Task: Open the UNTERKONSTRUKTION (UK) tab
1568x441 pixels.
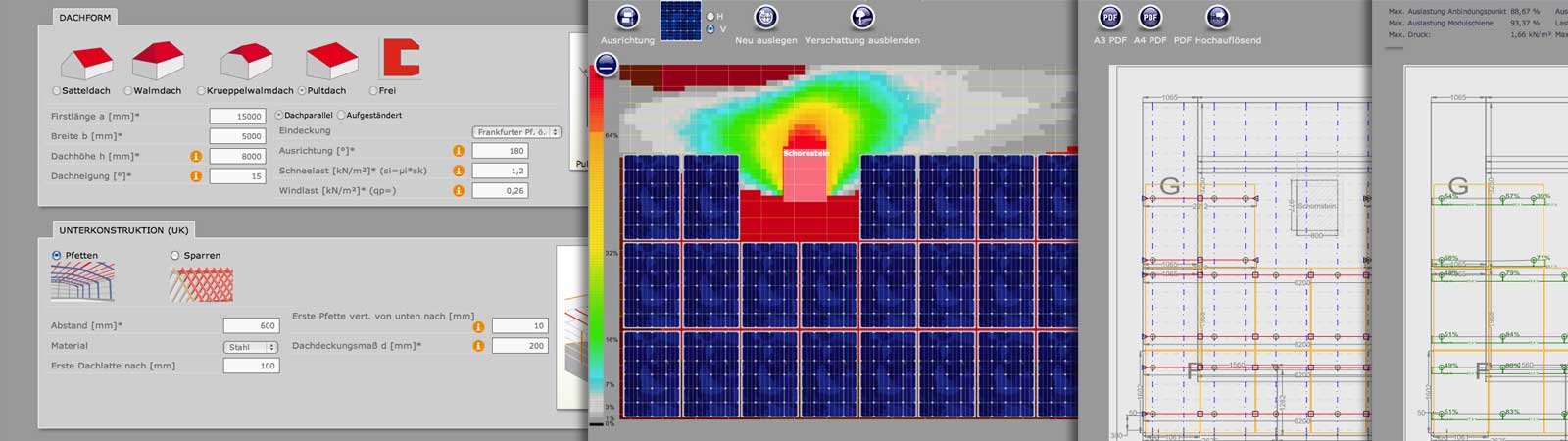Action: click(123, 230)
